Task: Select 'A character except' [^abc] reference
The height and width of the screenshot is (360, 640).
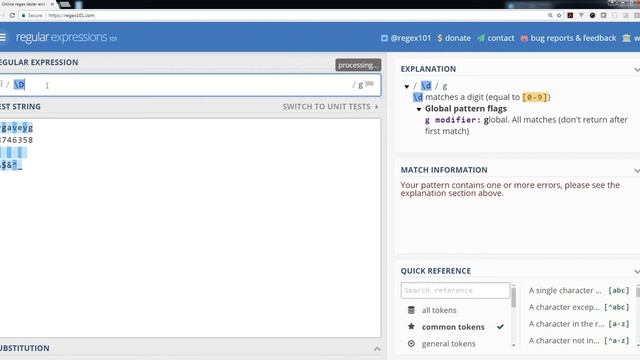Action: click(x=579, y=307)
